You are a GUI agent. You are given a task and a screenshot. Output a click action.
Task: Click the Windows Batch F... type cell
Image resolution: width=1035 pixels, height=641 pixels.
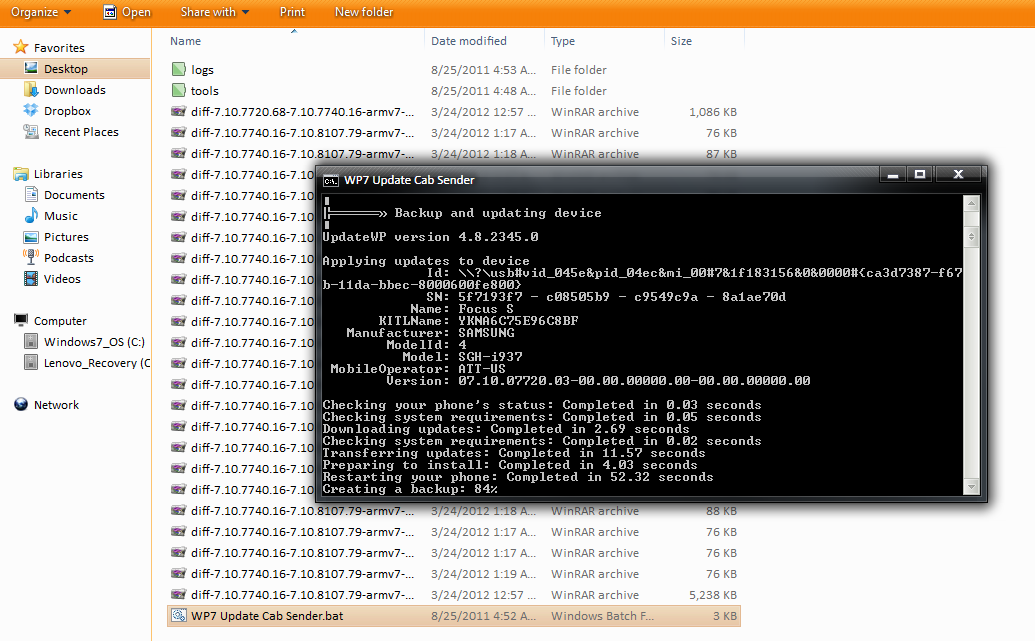click(x=602, y=616)
